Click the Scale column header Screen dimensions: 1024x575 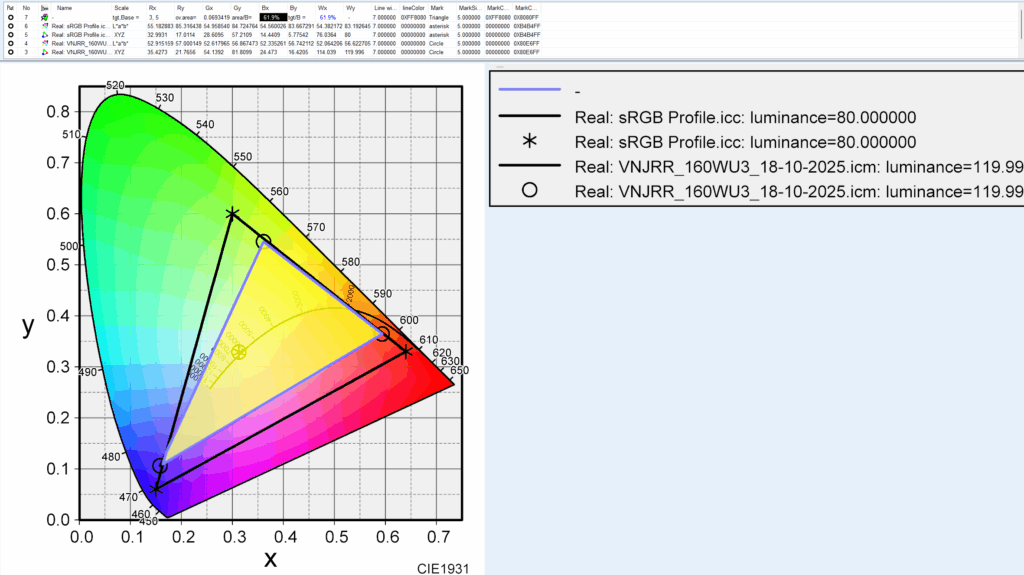[x=122, y=7]
